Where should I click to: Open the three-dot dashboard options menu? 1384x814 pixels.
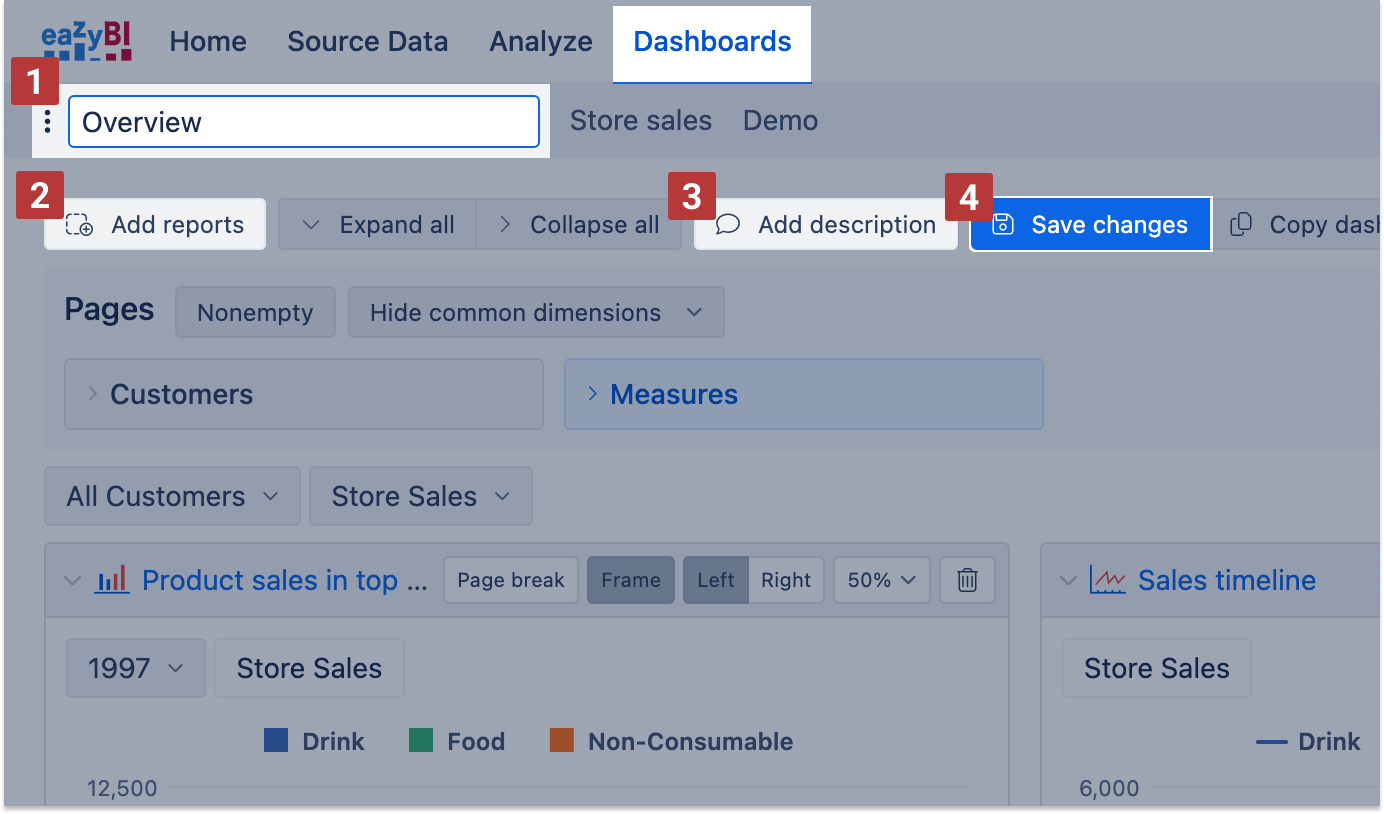click(x=47, y=122)
